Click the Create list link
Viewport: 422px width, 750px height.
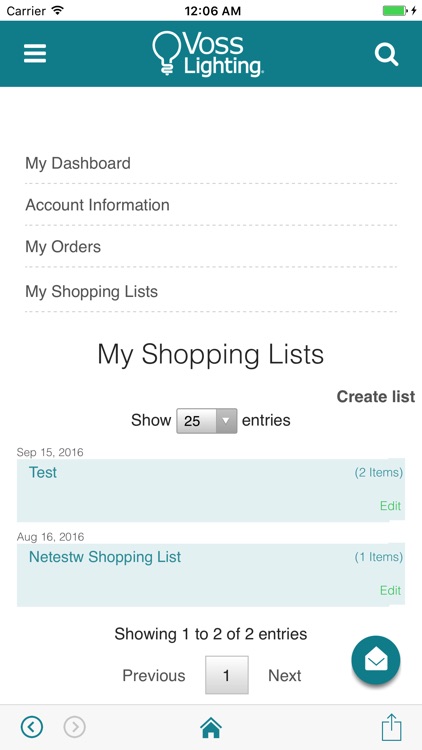click(x=376, y=397)
